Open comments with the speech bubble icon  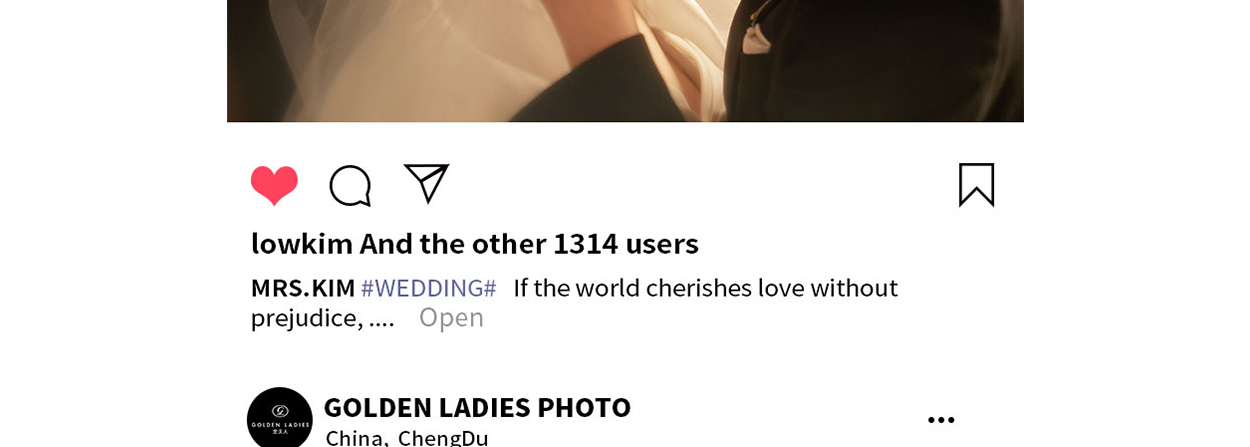coord(350,186)
